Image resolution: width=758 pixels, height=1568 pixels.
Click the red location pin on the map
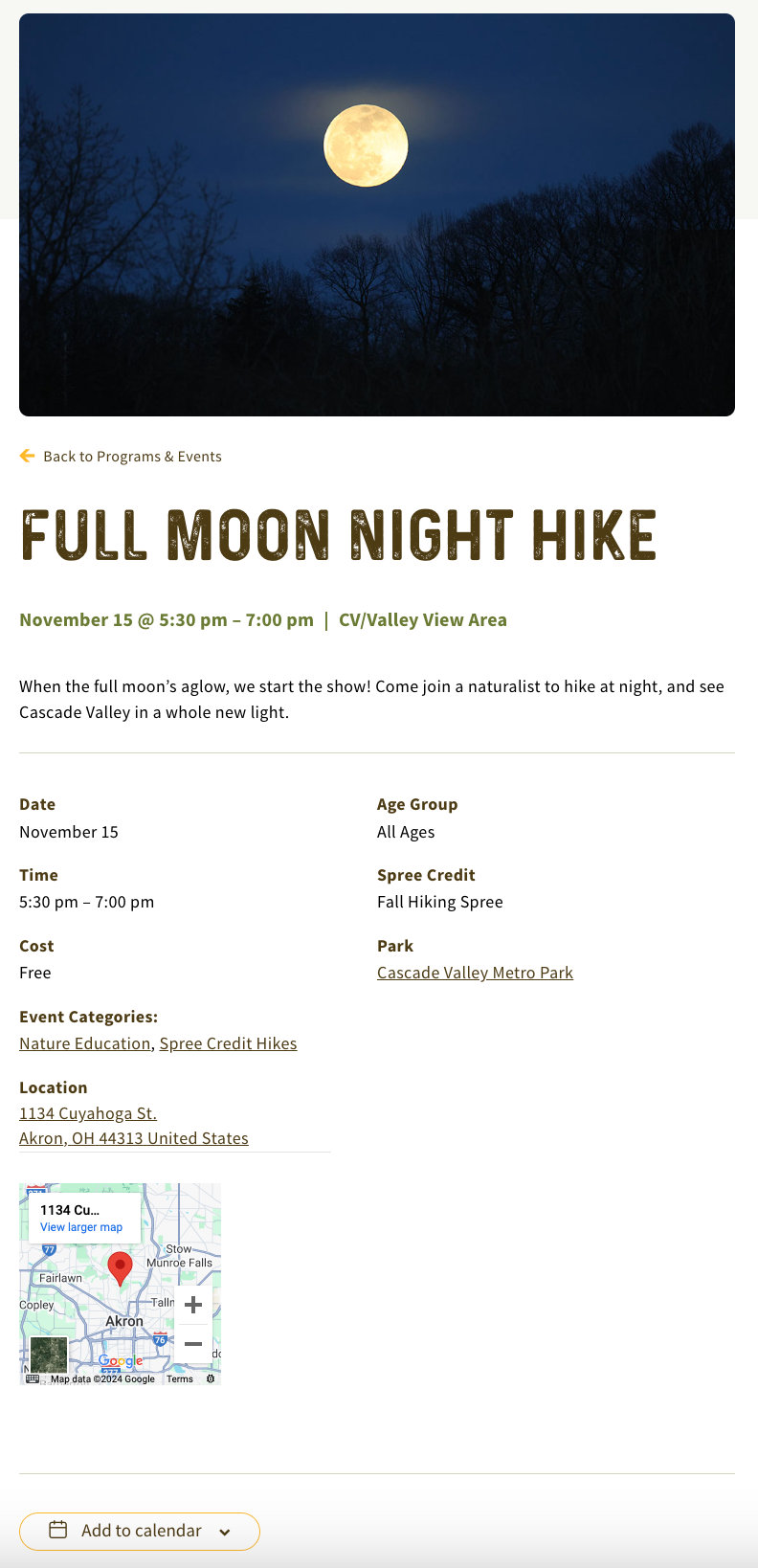point(120,1262)
